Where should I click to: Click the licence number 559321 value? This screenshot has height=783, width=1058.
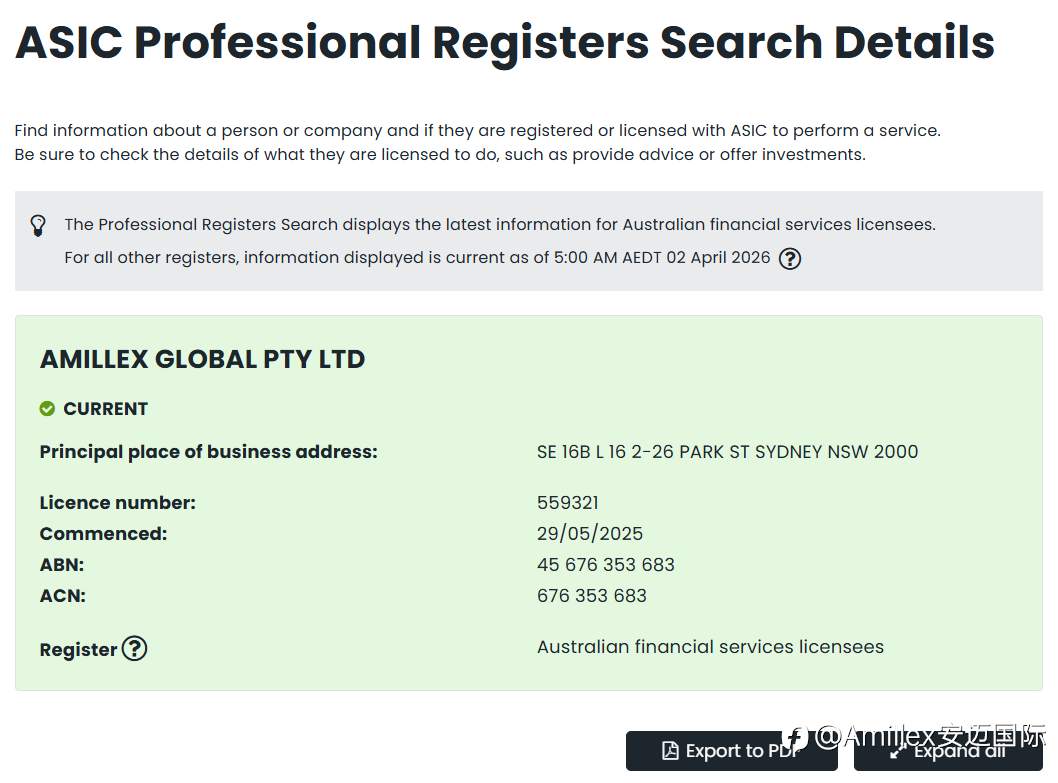pos(567,502)
